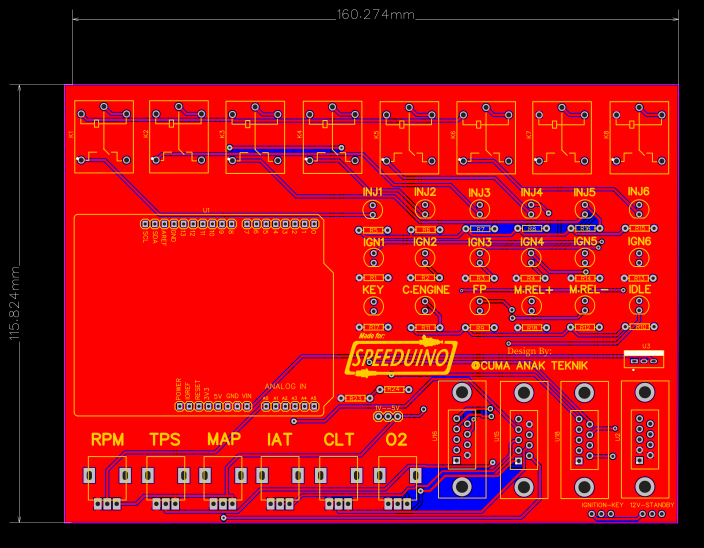
Task: Select the 115.824mm height dimension
Action: (x=15, y=304)
